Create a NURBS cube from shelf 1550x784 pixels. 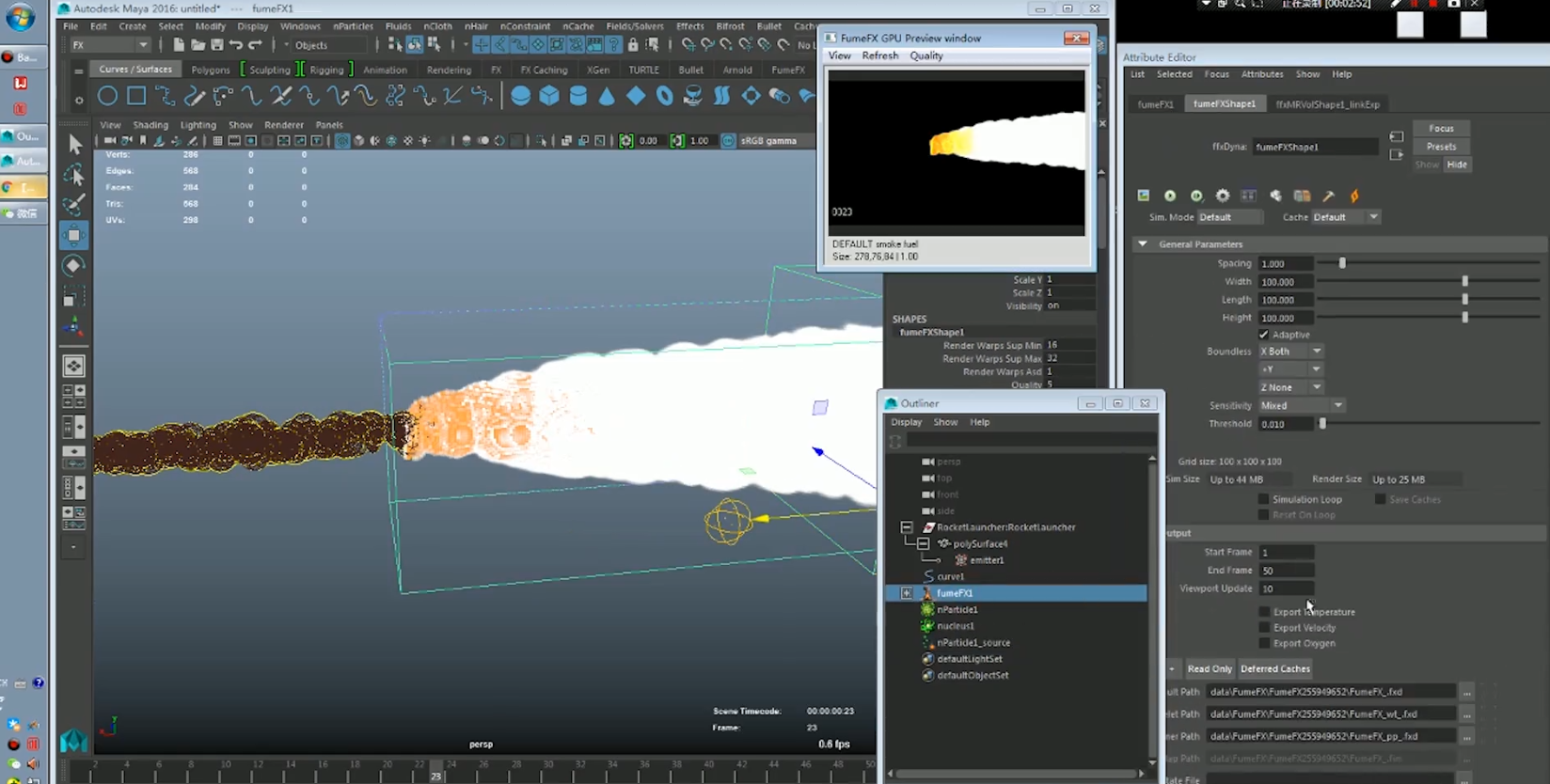(x=549, y=96)
